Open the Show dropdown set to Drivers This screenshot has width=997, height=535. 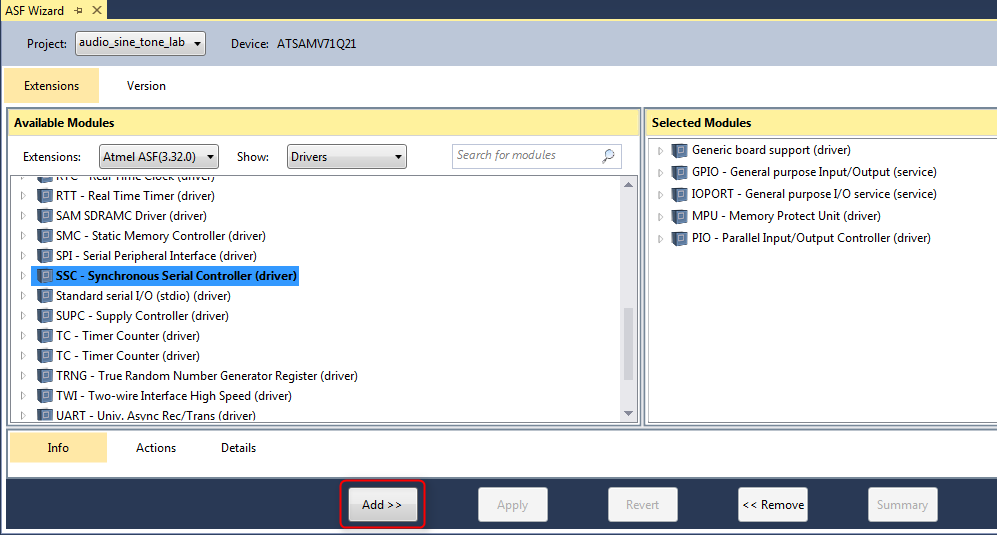click(x=346, y=157)
